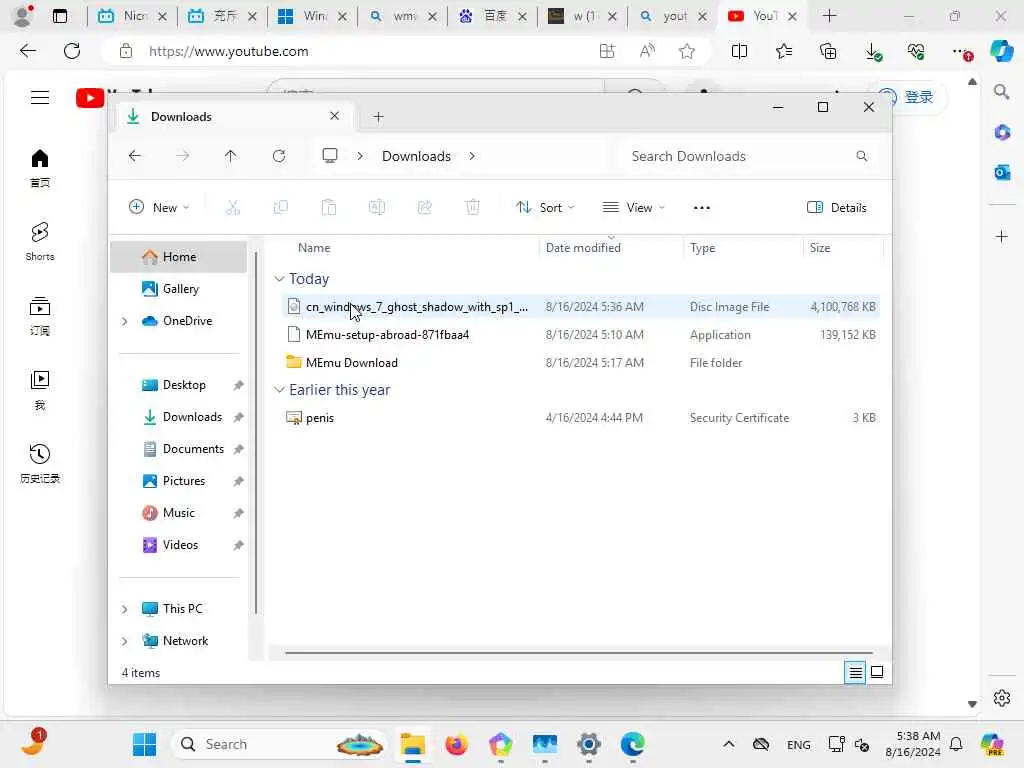This screenshot has height=768, width=1024.
Task: Switch to large thumbnails view icon
Action: 877,672
